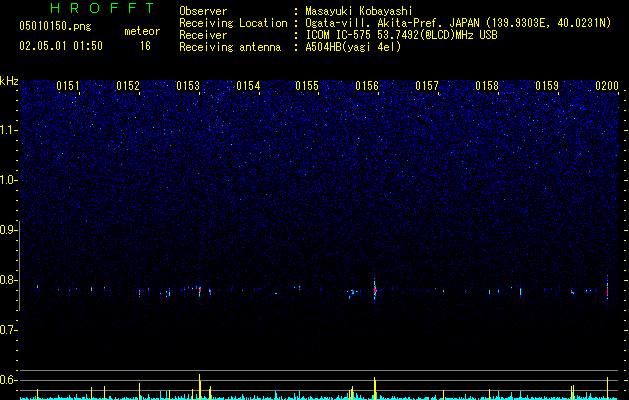Click the 0155 time marker
This screenshot has width=629, height=400.
(307, 86)
